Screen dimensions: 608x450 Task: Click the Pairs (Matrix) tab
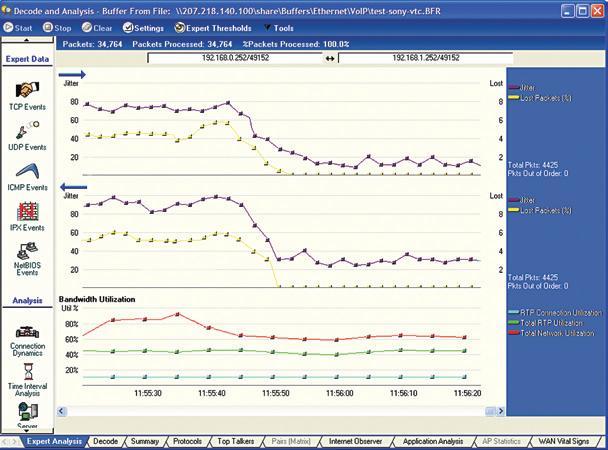(291, 441)
